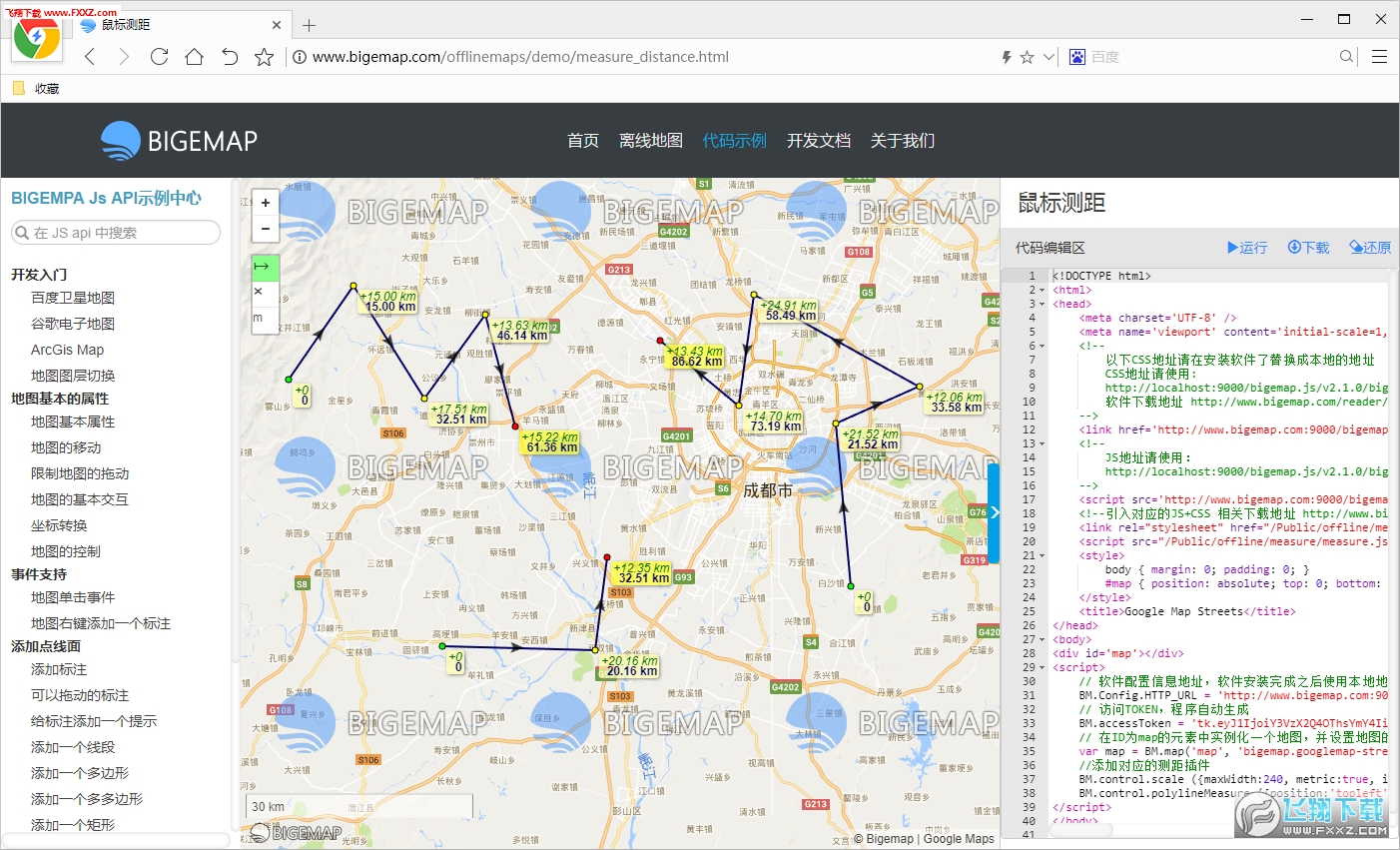The height and width of the screenshot is (850, 1400).
Task: Open a new browser tab
Action: [309, 25]
